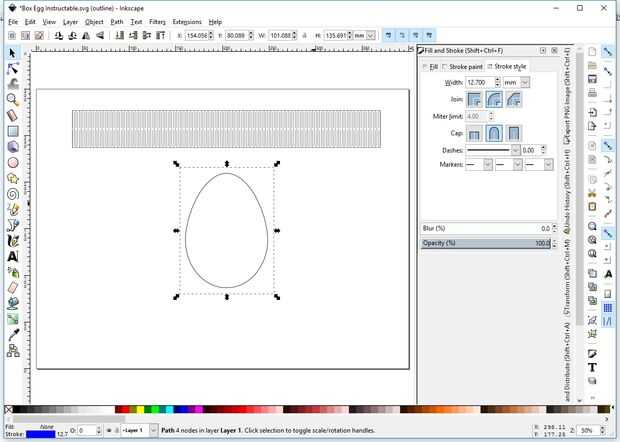Screen dimensions: 620x442
Task: Open the Path menu
Action: tap(117, 22)
